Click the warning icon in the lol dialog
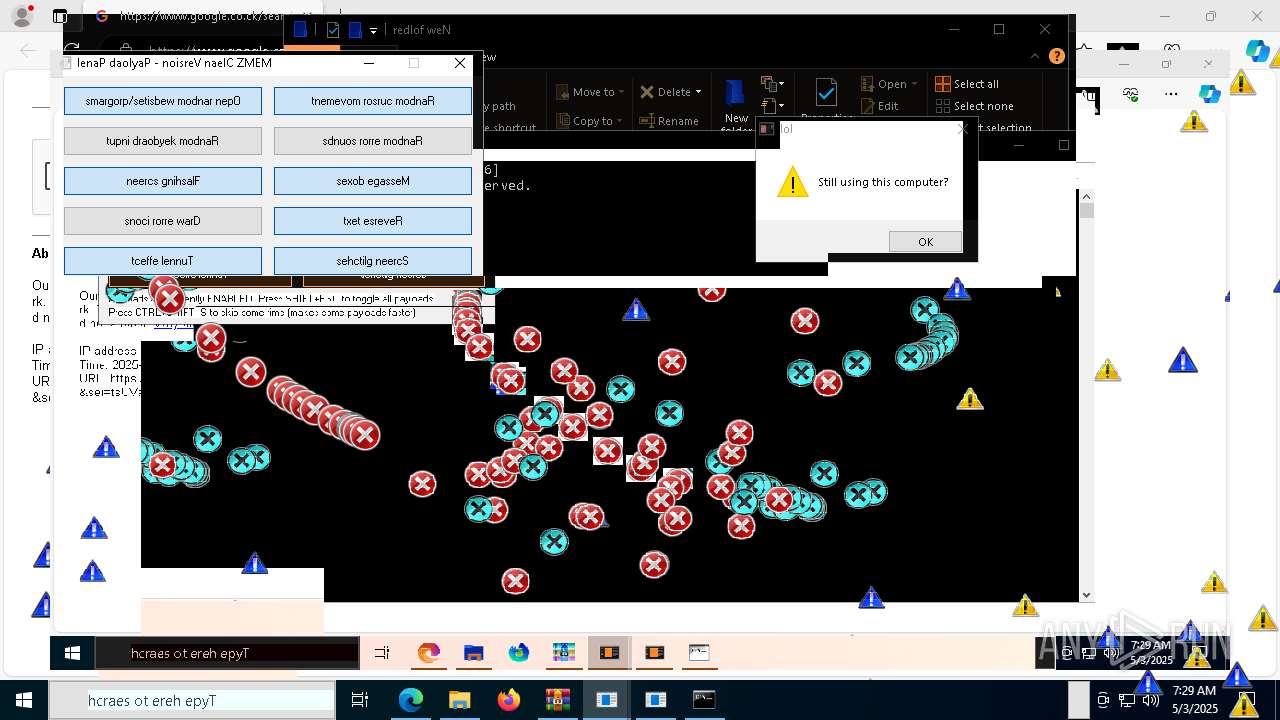 tap(793, 182)
